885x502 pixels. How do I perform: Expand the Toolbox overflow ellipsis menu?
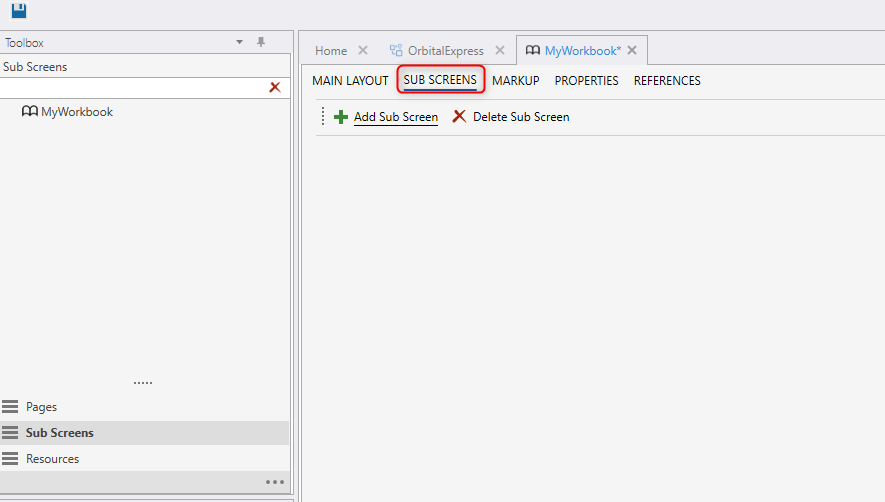coord(274,482)
